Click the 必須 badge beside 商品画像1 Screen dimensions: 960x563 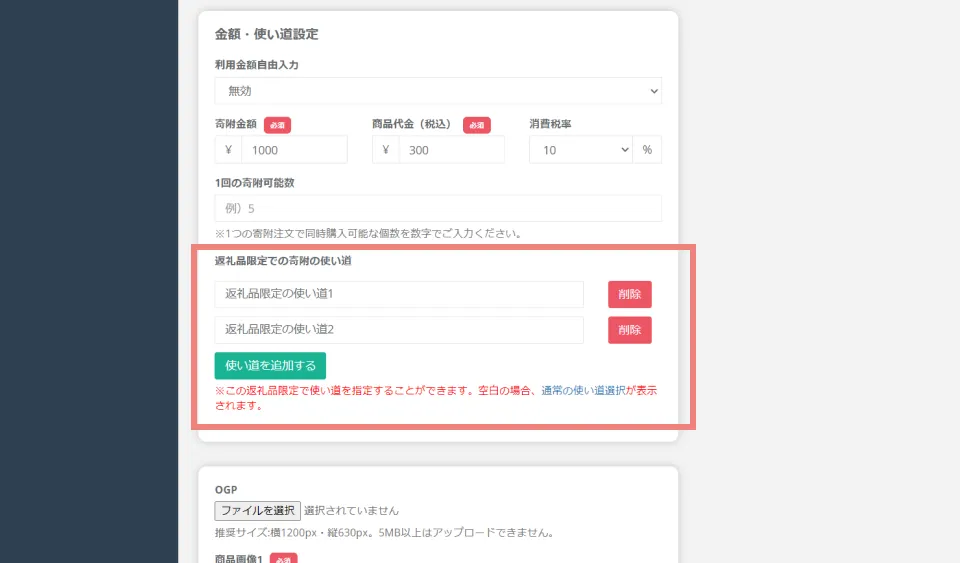tap(284, 558)
